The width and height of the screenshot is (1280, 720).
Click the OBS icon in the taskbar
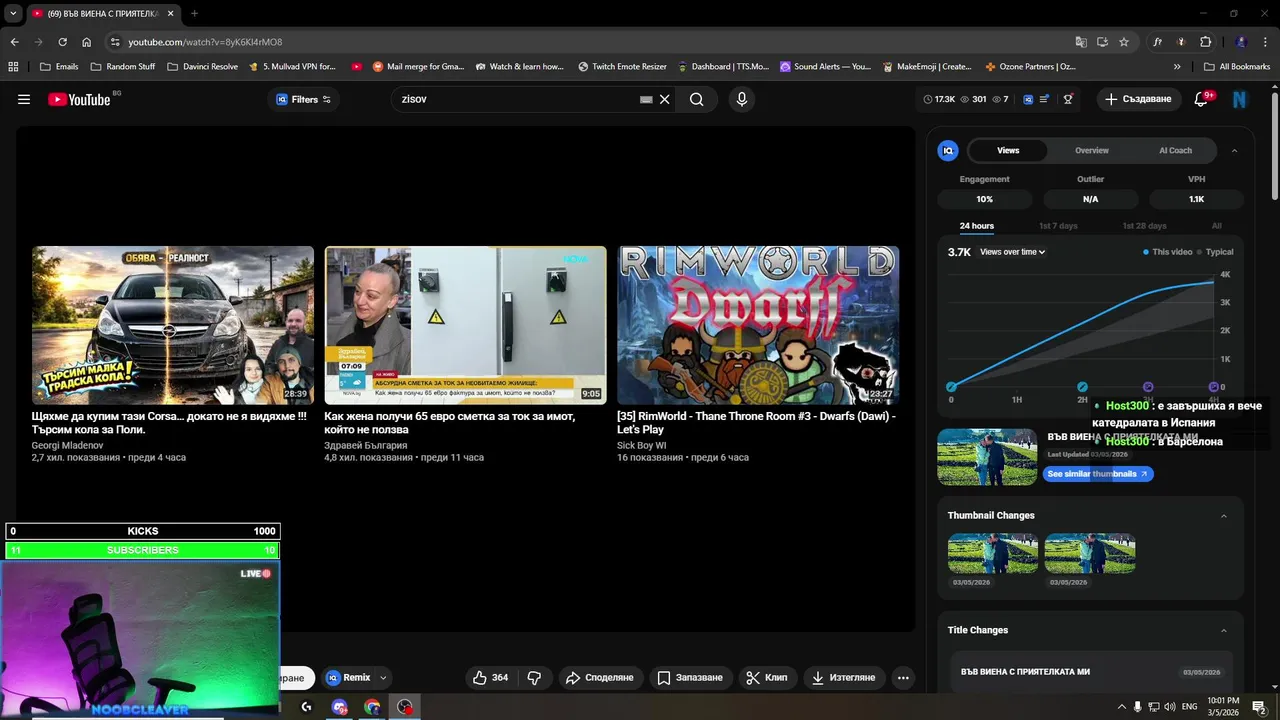(405, 707)
